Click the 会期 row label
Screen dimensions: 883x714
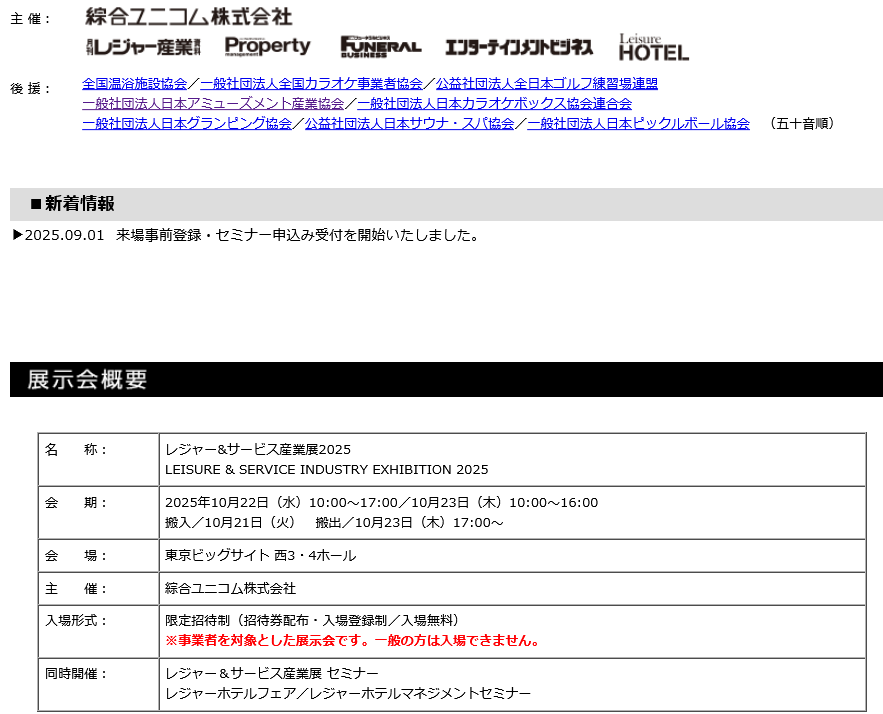coord(76,502)
